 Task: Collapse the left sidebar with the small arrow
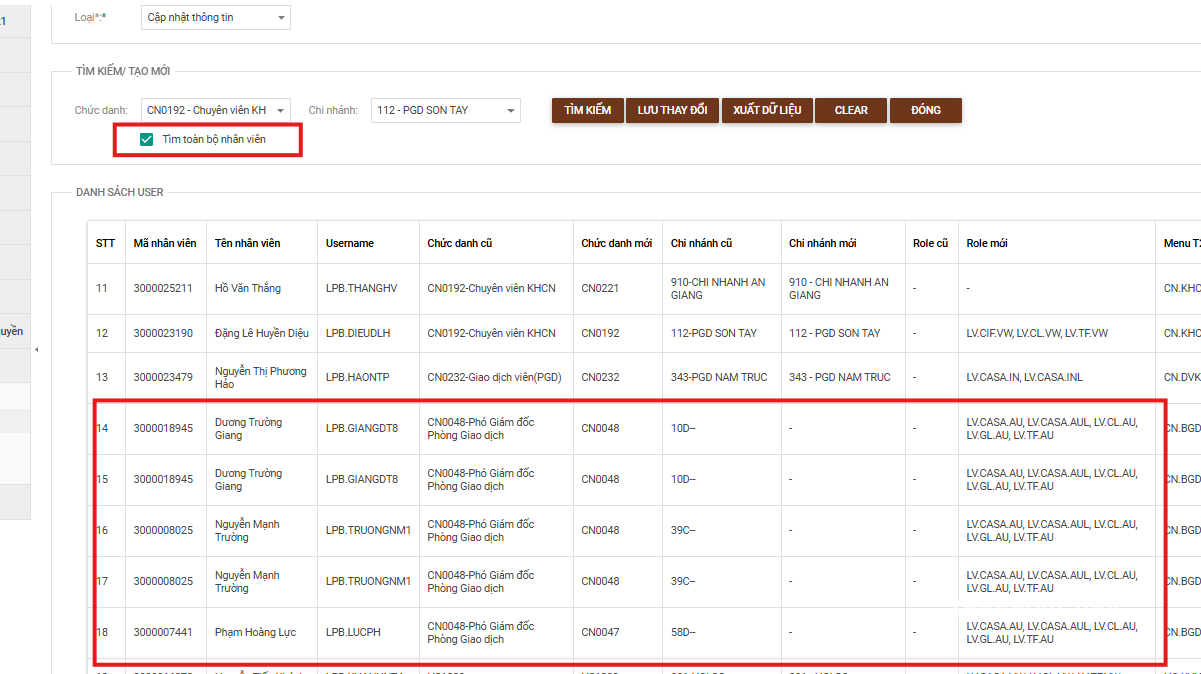[37, 350]
